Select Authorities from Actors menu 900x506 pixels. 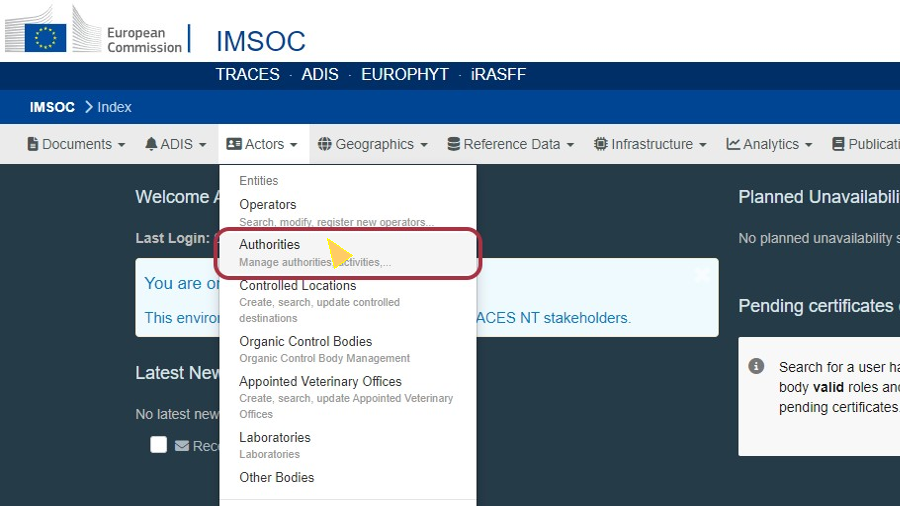click(348, 252)
